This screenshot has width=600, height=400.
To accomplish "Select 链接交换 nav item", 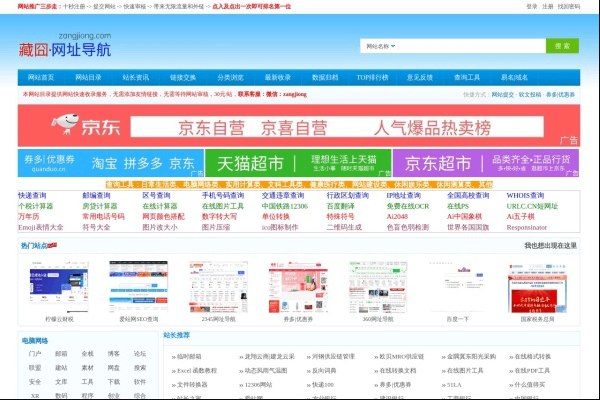I will point(183,77).
